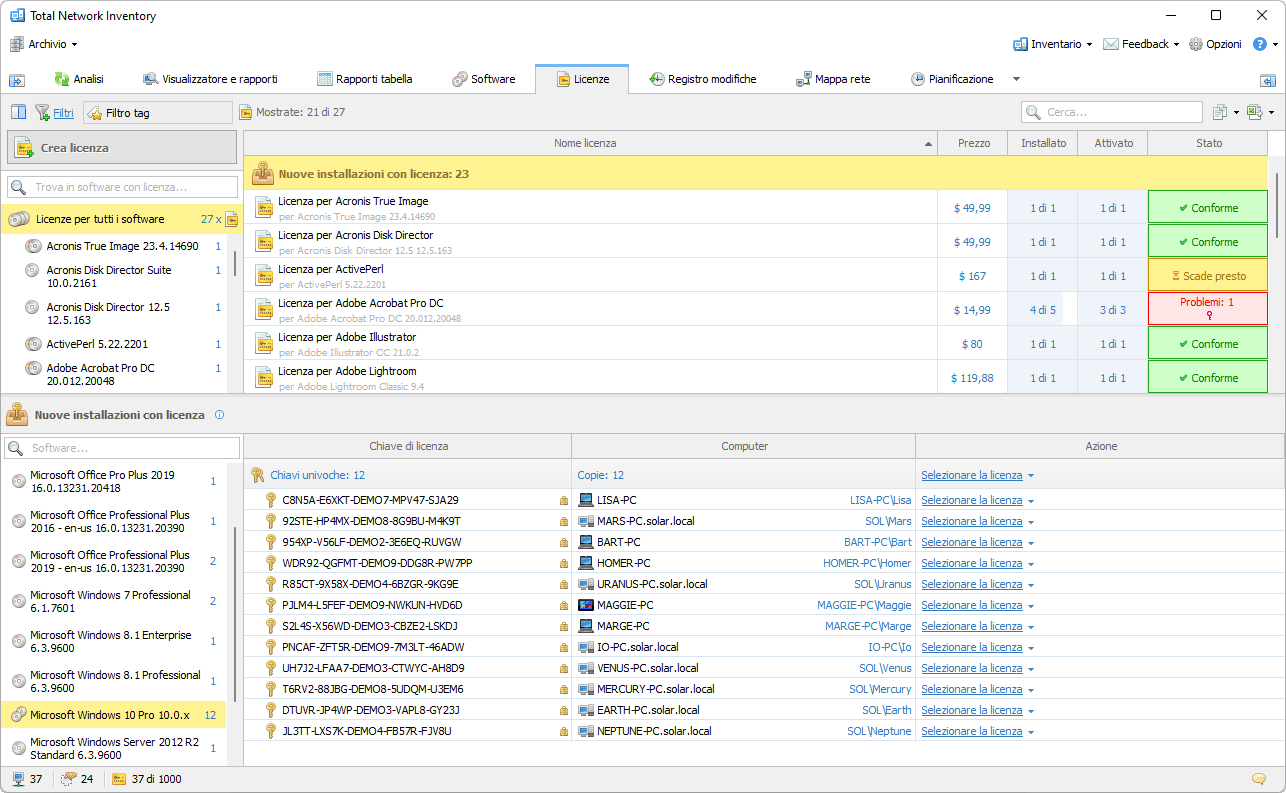The image size is (1286, 793).
Task: Open the Archivio dropdown menu
Action: point(45,44)
